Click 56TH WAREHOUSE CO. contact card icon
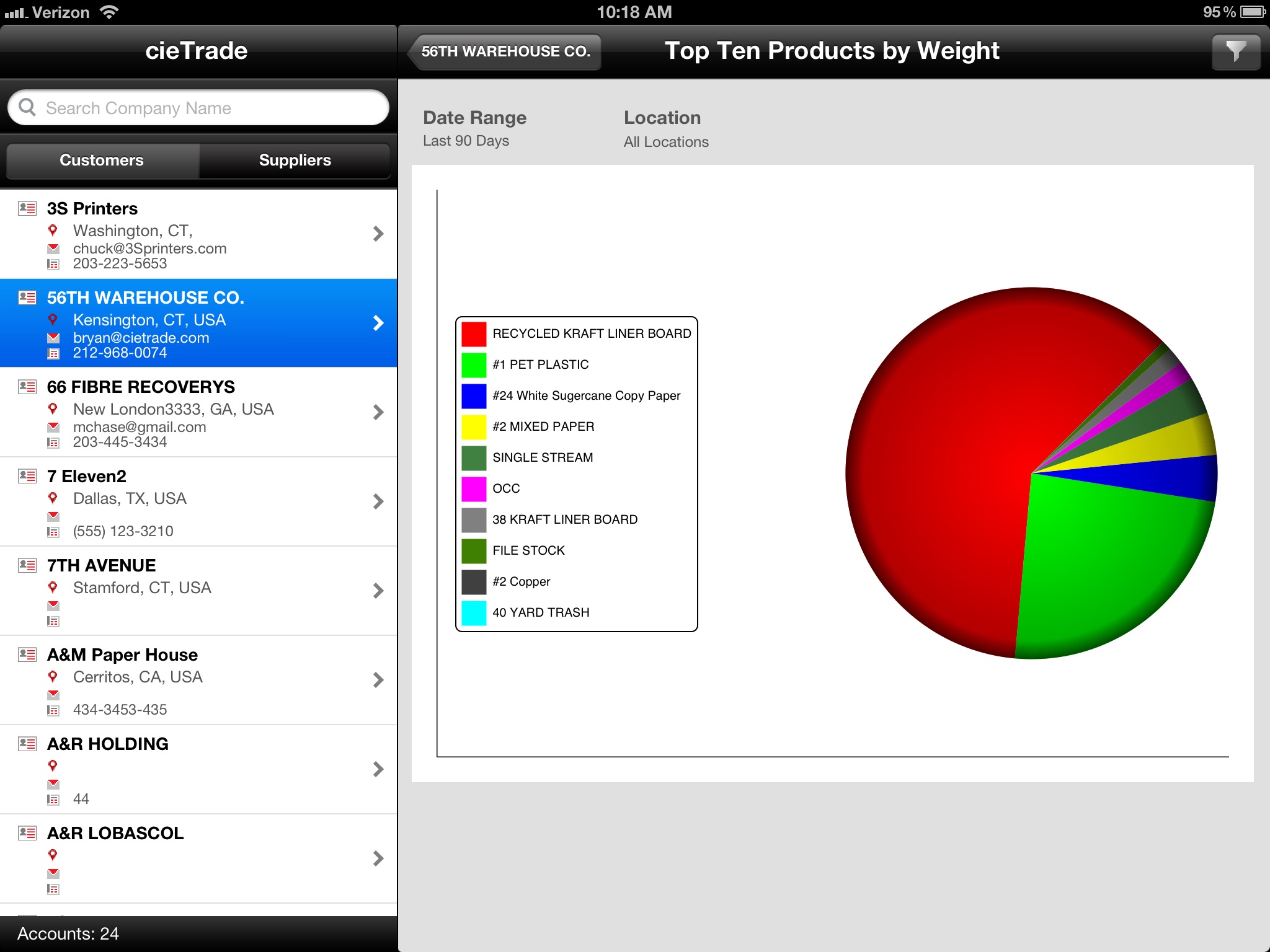The image size is (1270, 952). 27,297
